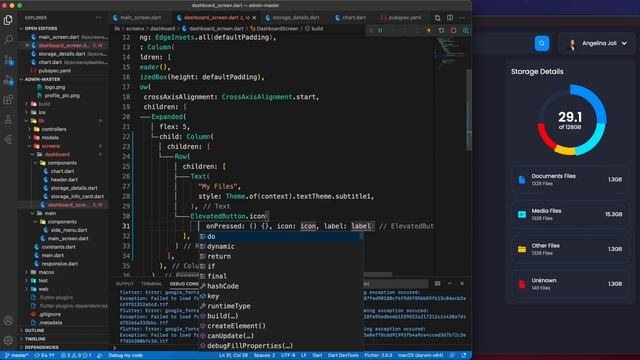Open the Explorer view in the activity bar
Viewport: 640px width, 360px height.
[x=8, y=20]
